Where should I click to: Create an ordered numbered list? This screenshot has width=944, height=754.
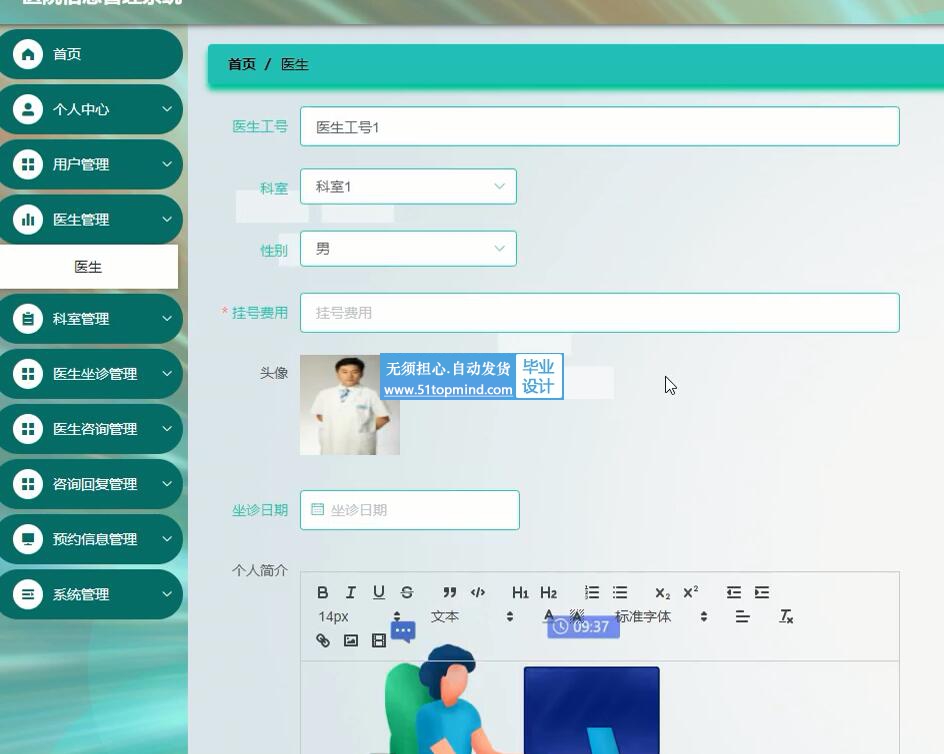point(592,593)
